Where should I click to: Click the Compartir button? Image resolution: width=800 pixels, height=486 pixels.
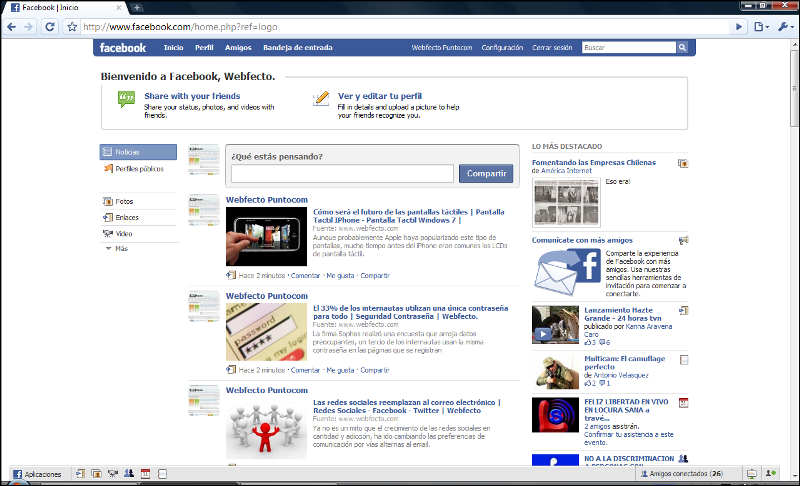(486, 173)
